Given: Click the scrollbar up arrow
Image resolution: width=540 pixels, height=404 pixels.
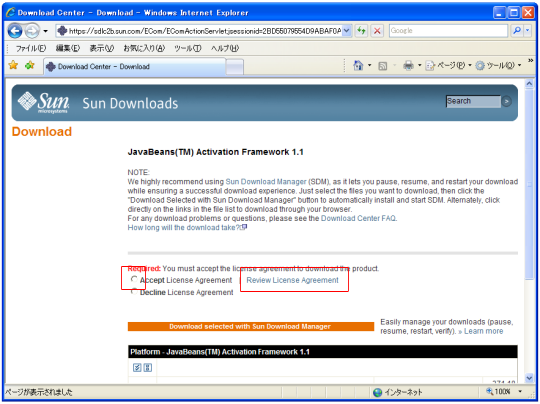Looking at the screenshot, I should tap(529, 84).
